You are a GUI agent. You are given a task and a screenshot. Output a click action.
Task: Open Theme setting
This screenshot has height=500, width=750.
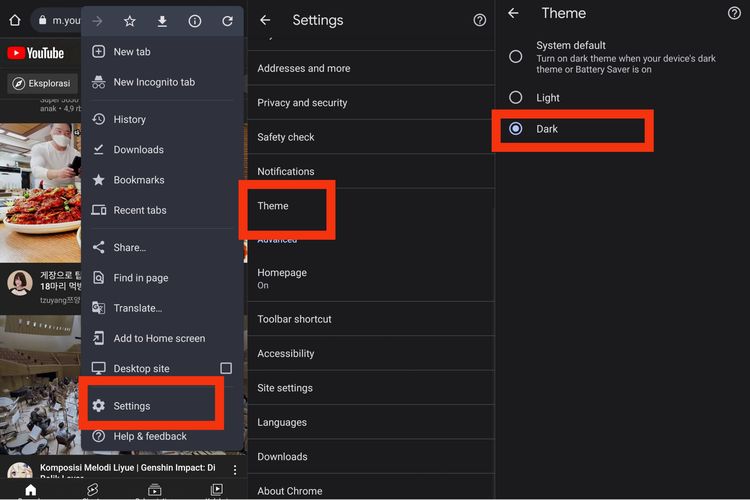pos(371,206)
